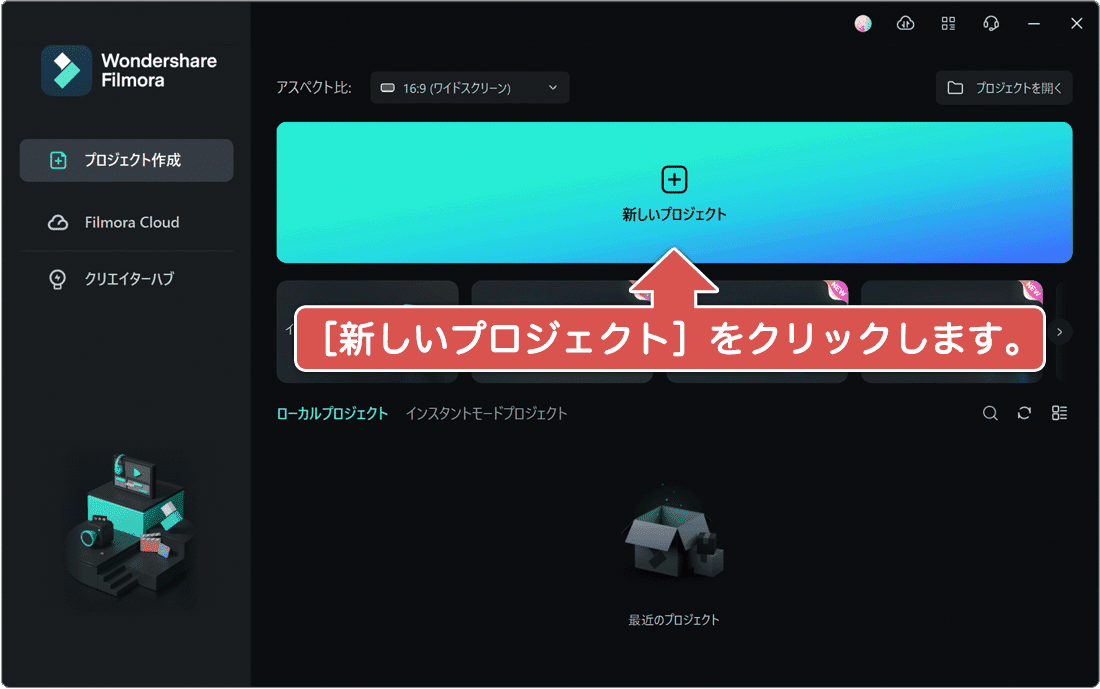Image resolution: width=1100 pixels, height=689 pixels.
Task: Select プロジェクト作成 in the sidebar
Action: [x=126, y=160]
